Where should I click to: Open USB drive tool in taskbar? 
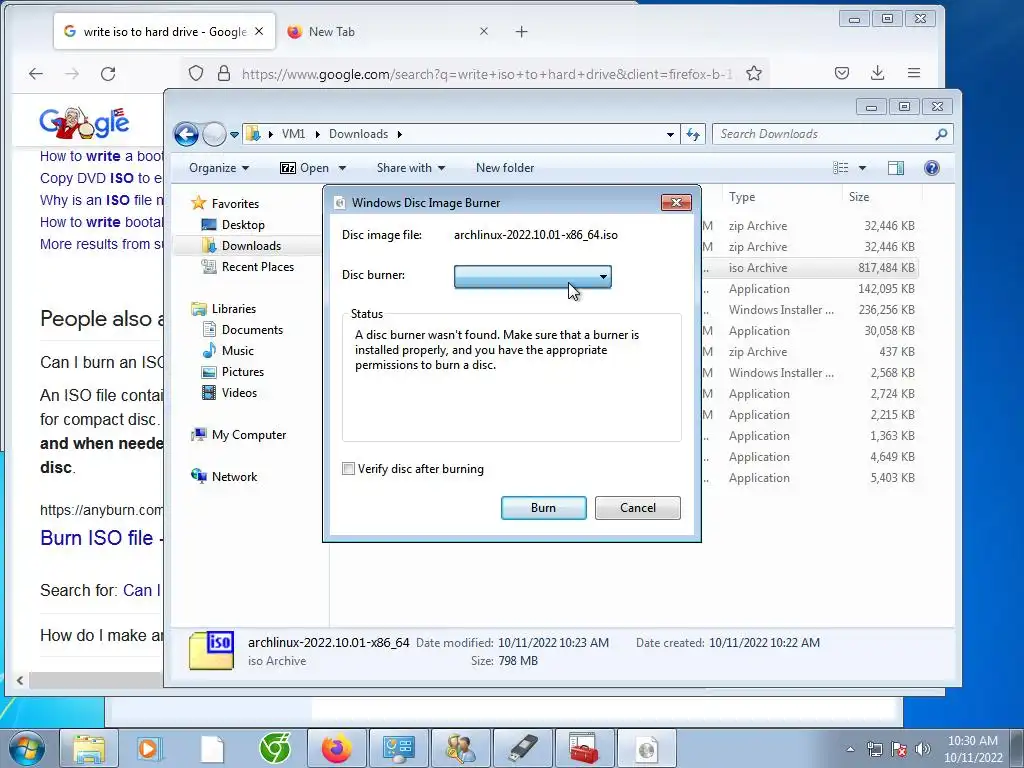(523, 748)
